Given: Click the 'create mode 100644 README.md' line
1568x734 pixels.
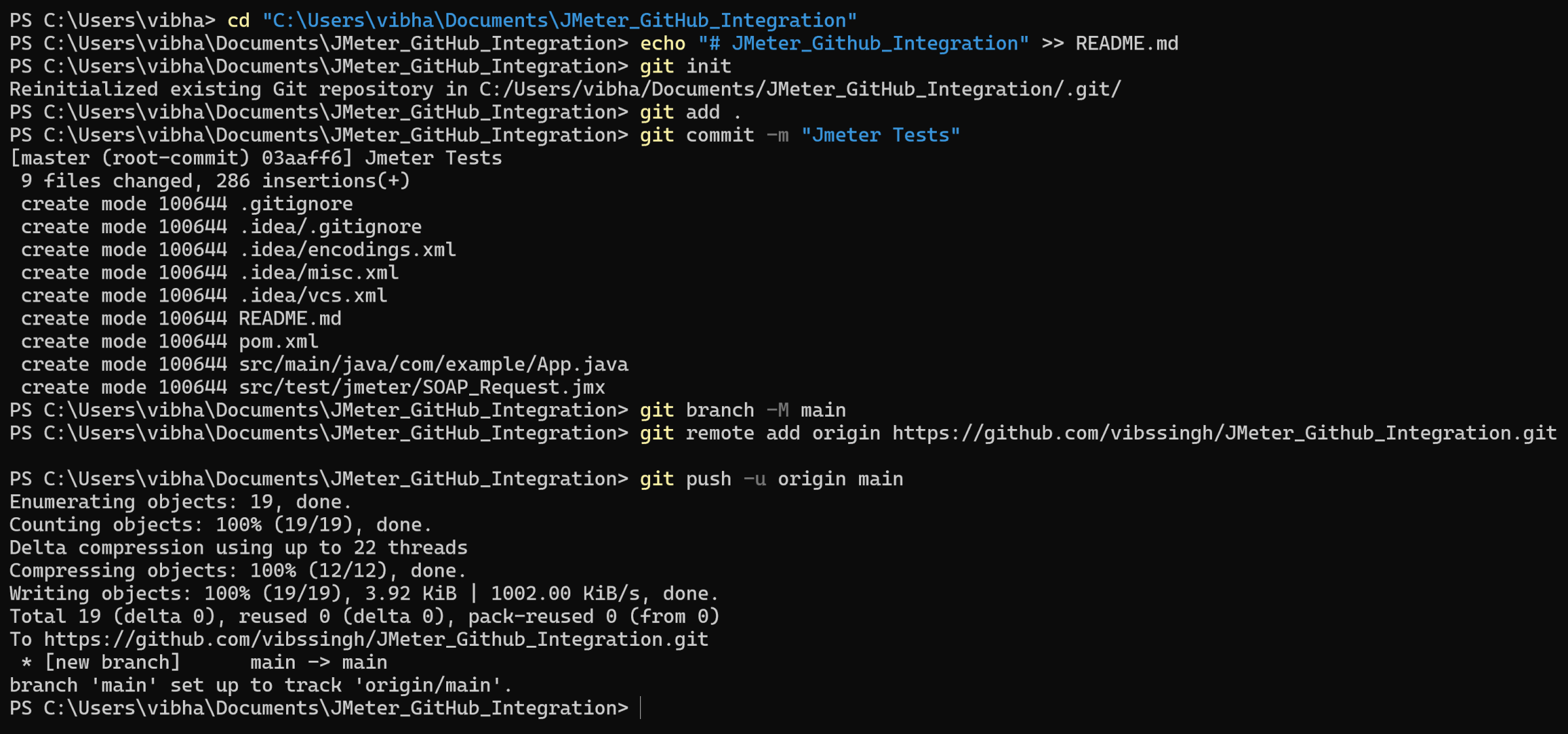Looking at the screenshot, I should click(181, 318).
